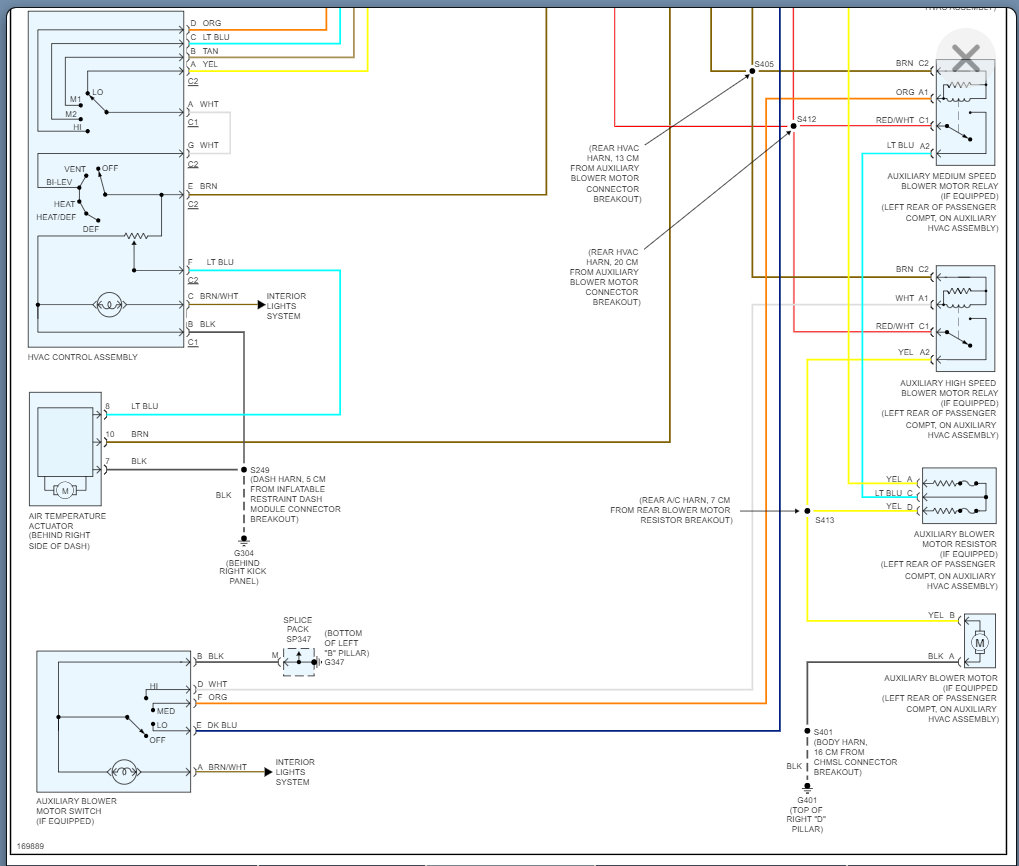
Task: Click the G401 ground label
Action: (x=807, y=800)
